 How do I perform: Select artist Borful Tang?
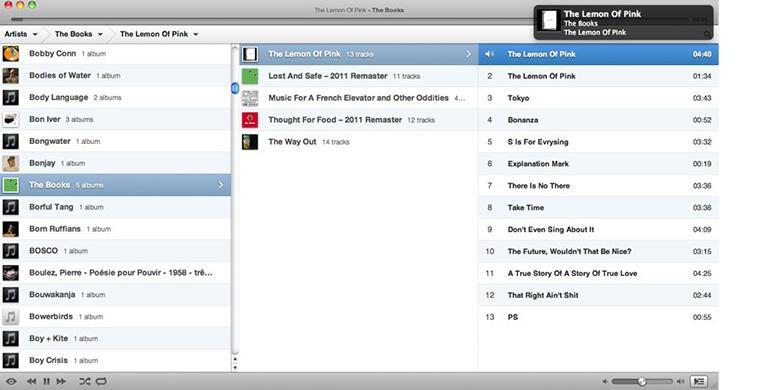coord(115,207)
